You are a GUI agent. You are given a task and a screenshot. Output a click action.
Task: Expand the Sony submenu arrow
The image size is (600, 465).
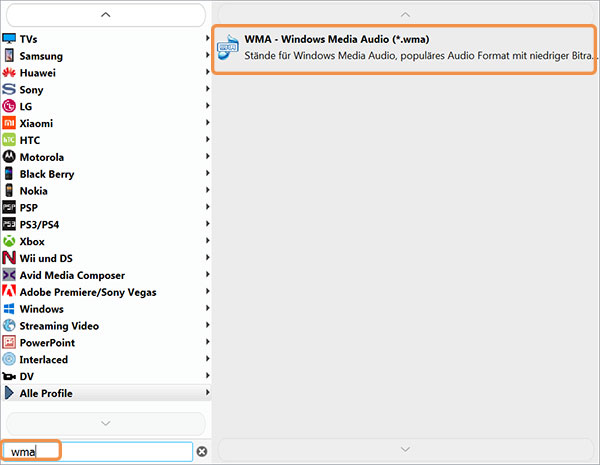coord(207,89)
